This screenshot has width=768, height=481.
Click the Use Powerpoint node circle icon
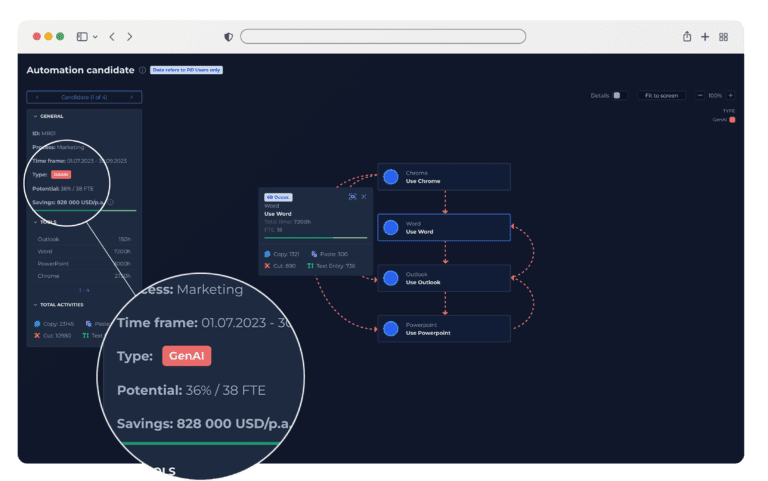391,329
